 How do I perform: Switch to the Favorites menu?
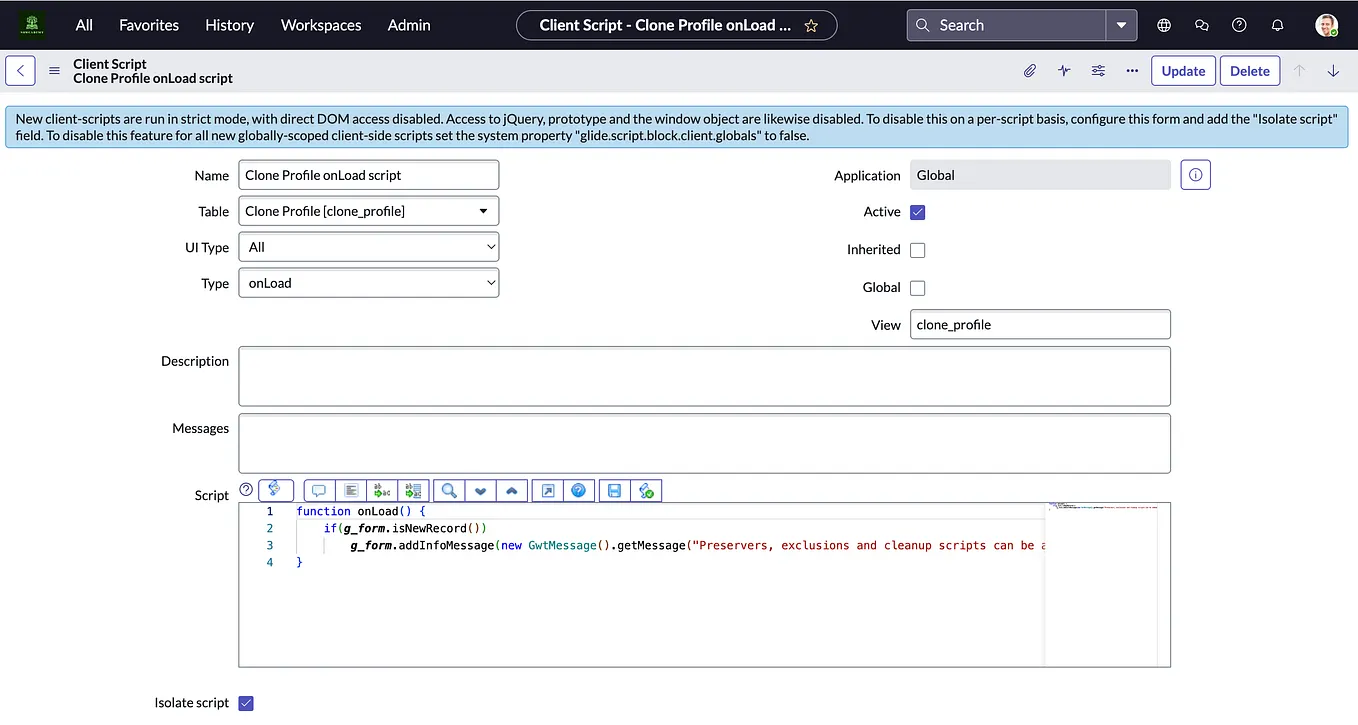click(x=148, y=25)
